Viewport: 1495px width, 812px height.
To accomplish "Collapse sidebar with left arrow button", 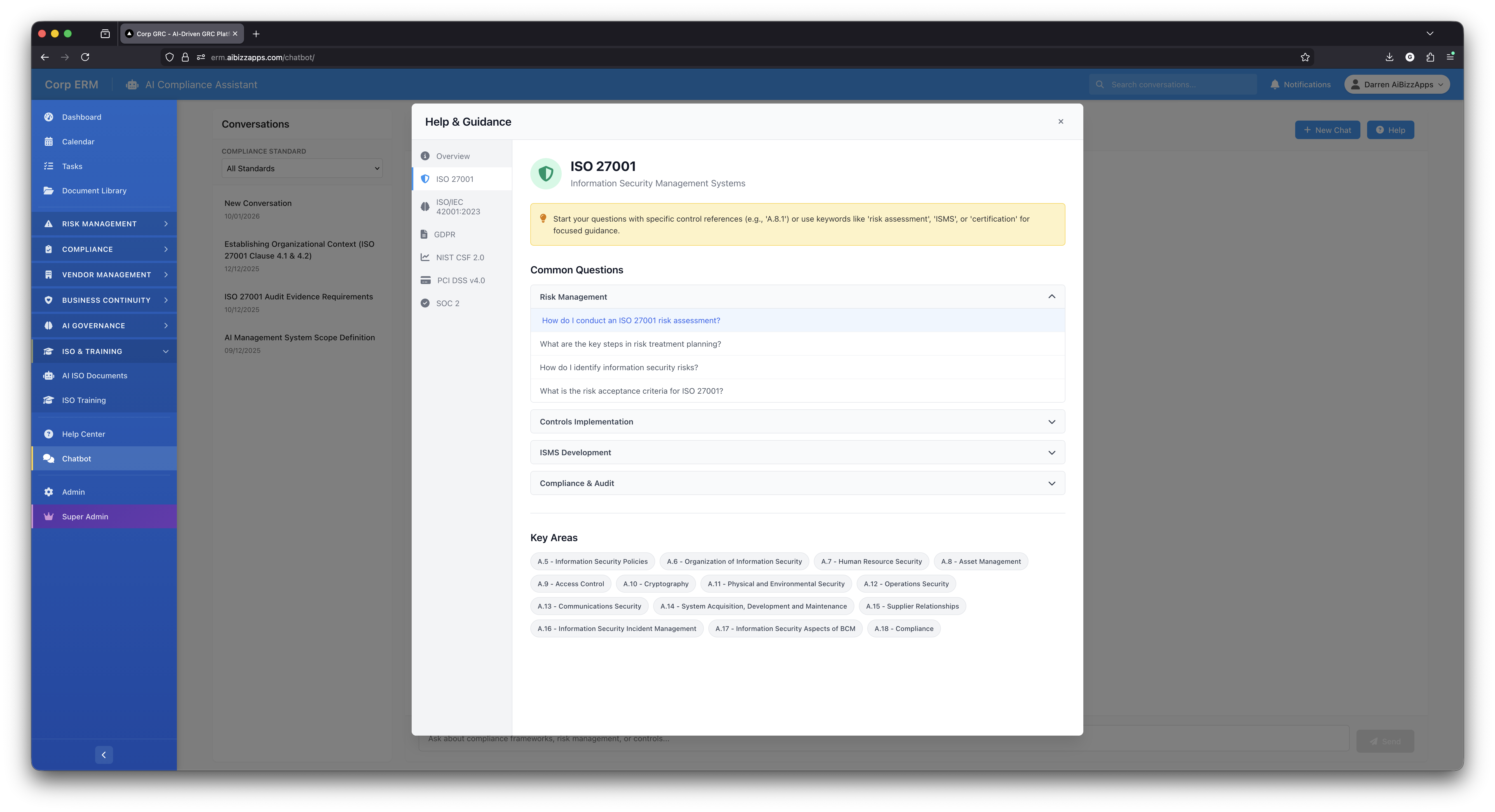I will point(104,755).
